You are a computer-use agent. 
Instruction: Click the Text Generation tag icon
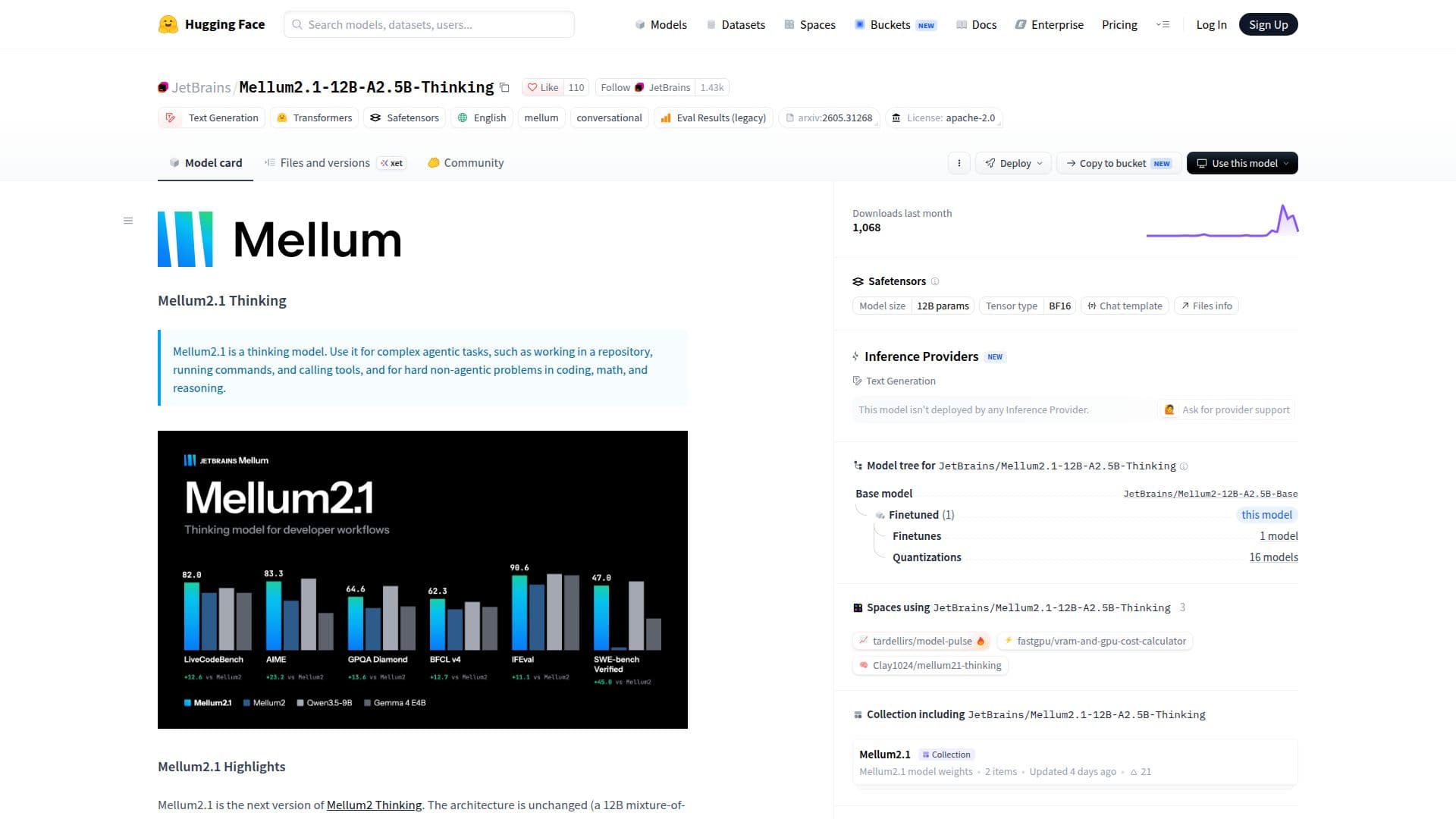pyautogui.click(x=171, y=118)
